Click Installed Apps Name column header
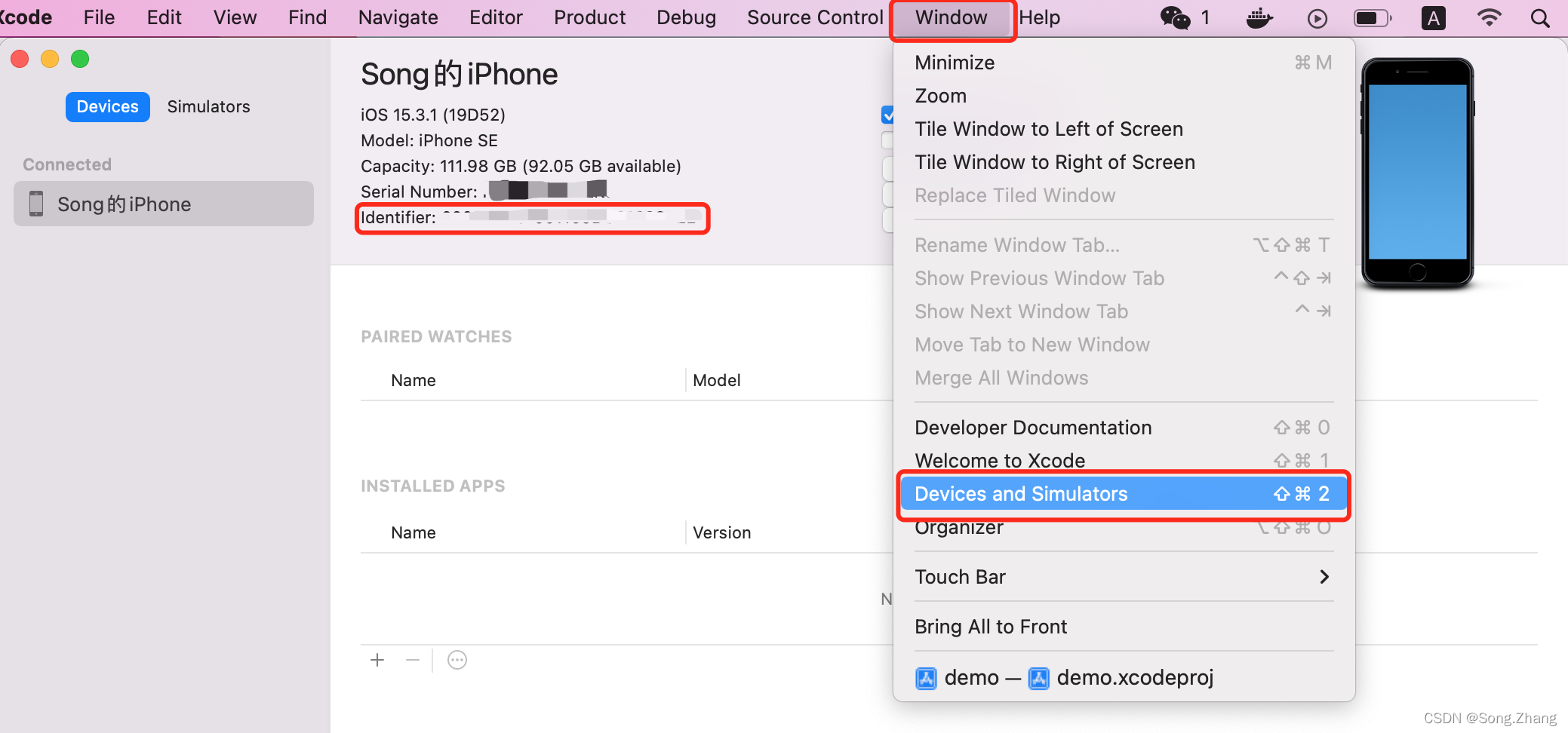 414,532
